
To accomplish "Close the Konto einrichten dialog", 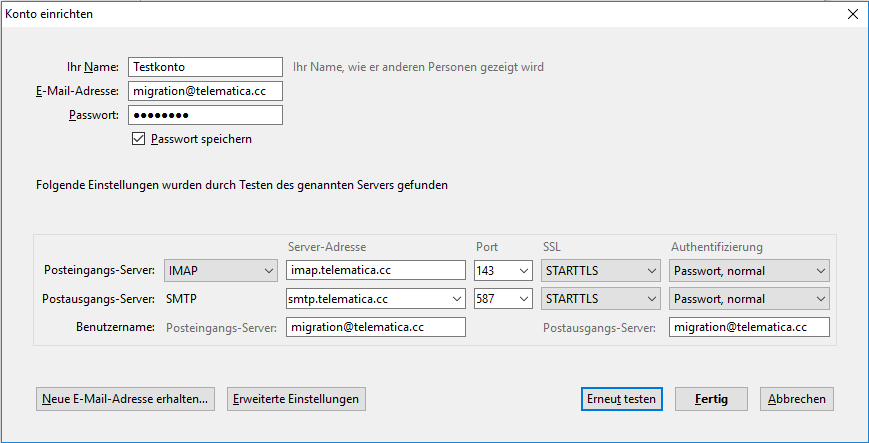I will point(852,14).
